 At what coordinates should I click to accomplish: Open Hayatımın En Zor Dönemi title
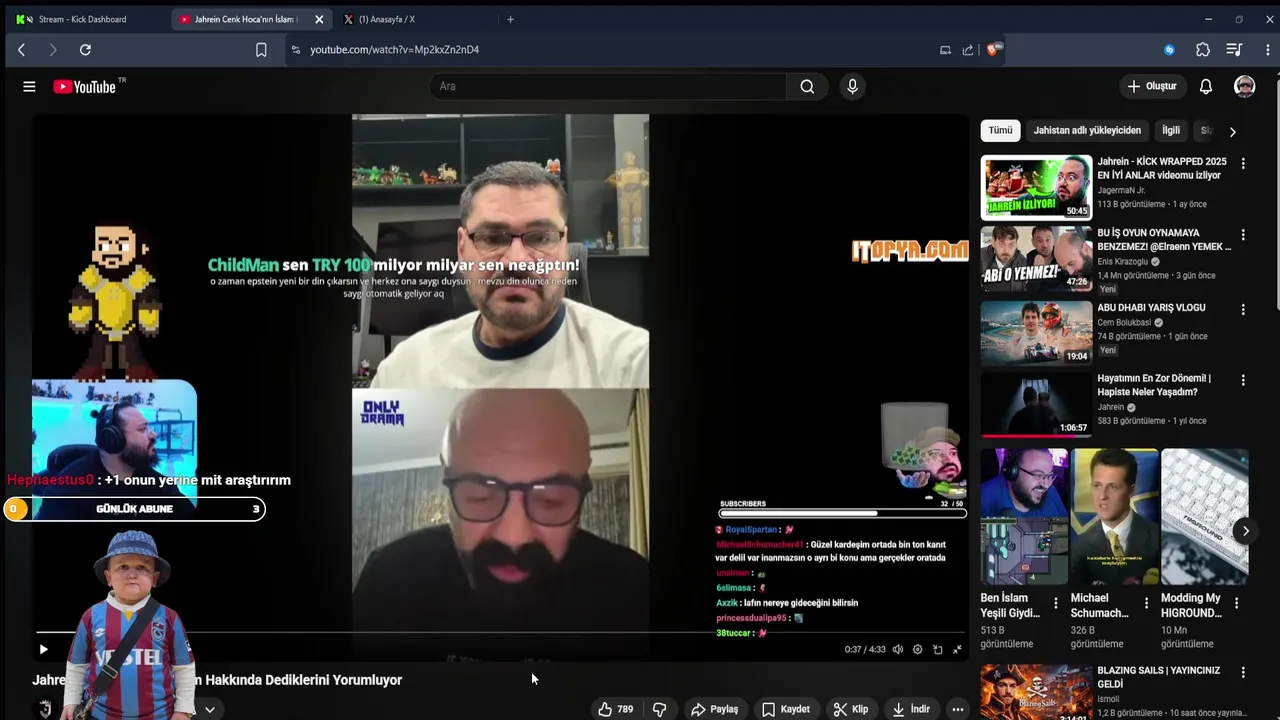(1154, 385)
